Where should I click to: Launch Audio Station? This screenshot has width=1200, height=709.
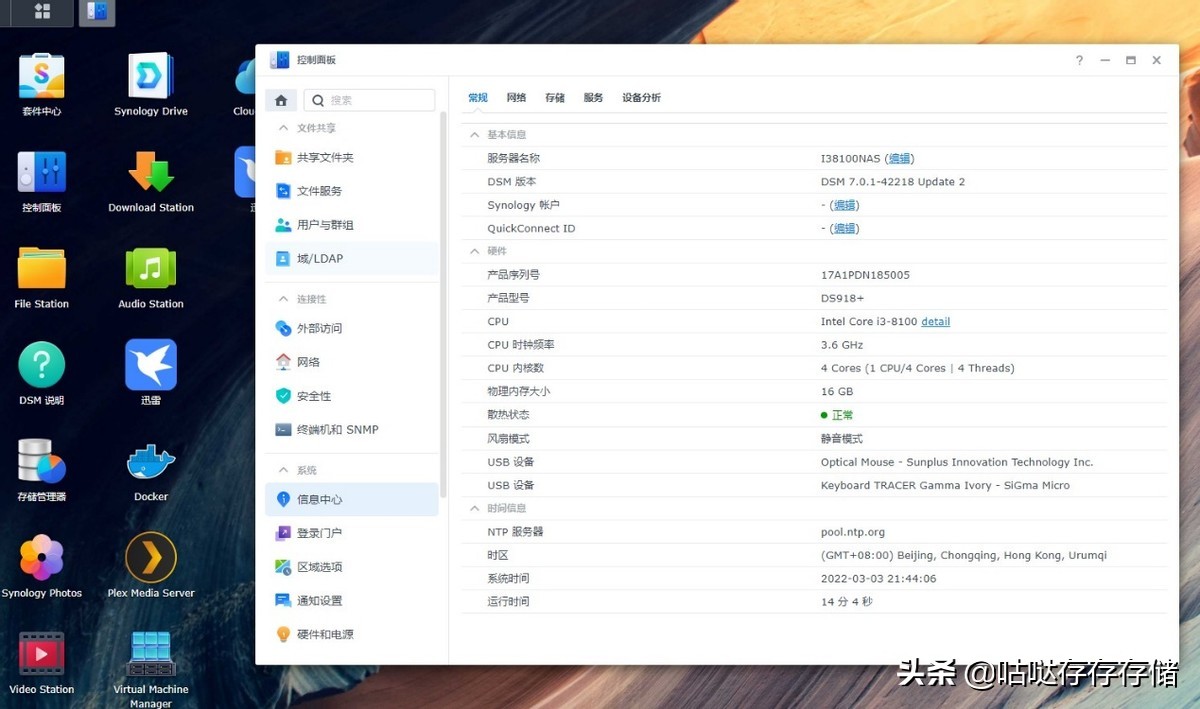[150, 270]
